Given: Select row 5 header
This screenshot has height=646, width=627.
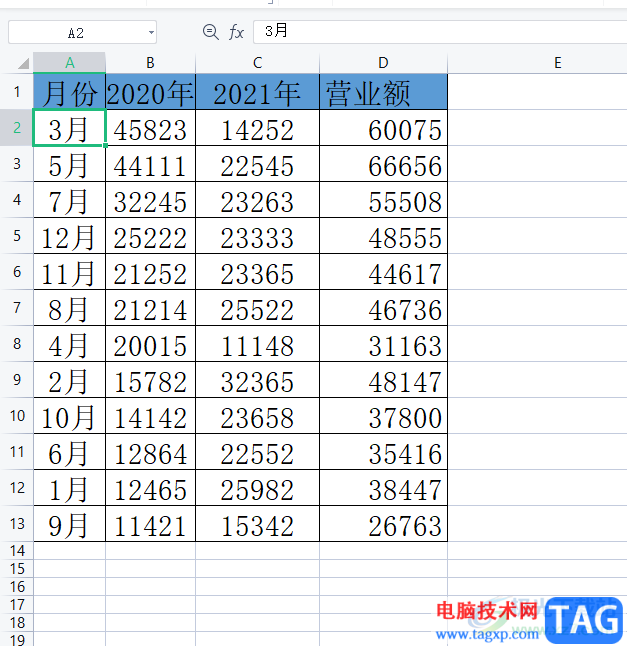Looking at the screenshot, I should coord(16,236).
